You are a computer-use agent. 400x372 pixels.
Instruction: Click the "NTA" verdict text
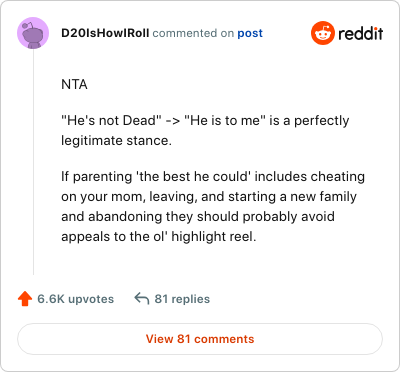[74, 85]
